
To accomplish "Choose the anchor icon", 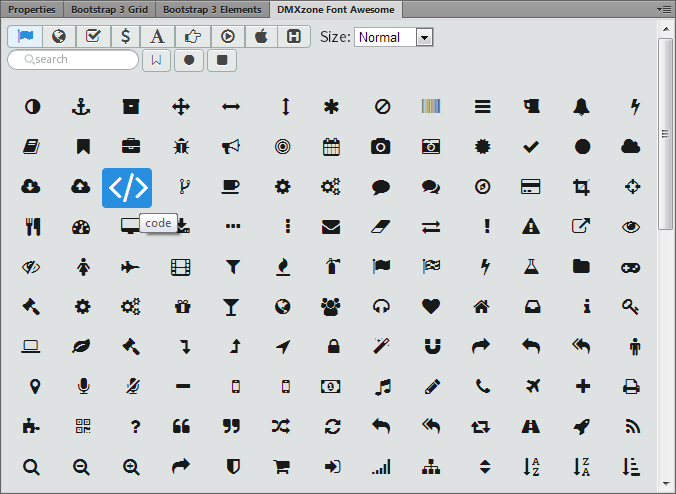I will coord(81,106).
